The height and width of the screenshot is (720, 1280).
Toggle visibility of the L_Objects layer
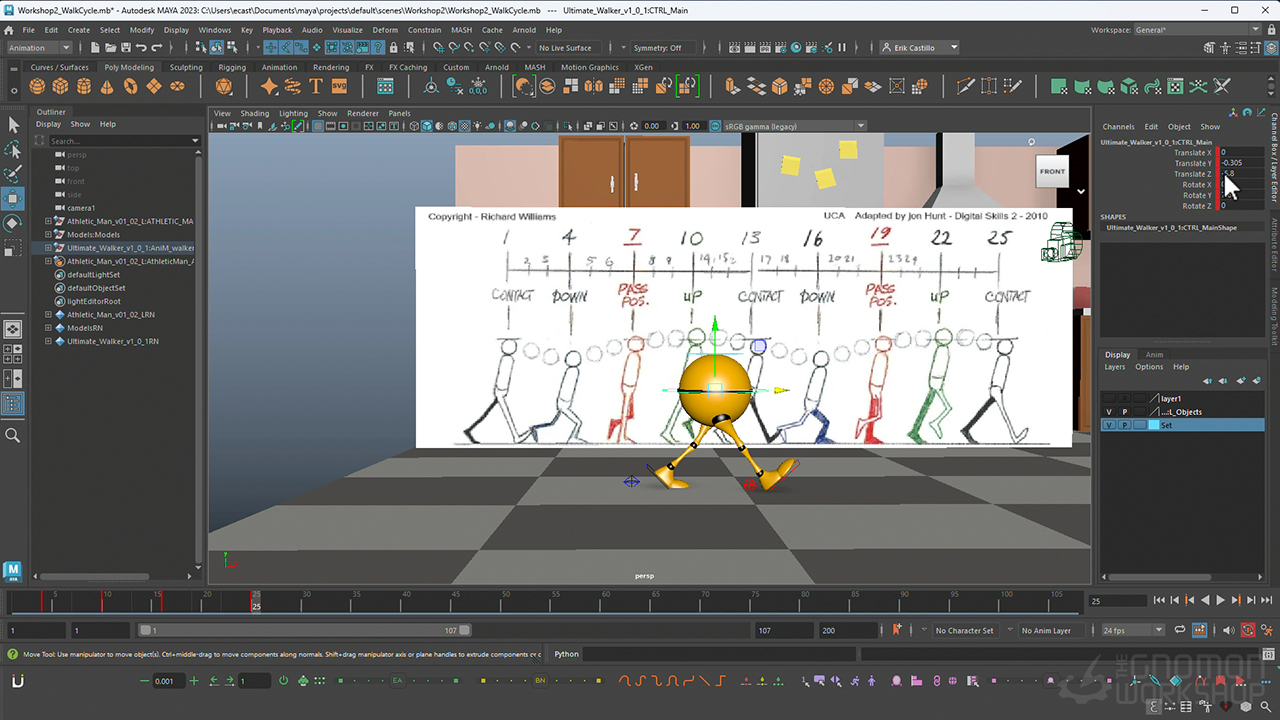(x=1109, y=411)
